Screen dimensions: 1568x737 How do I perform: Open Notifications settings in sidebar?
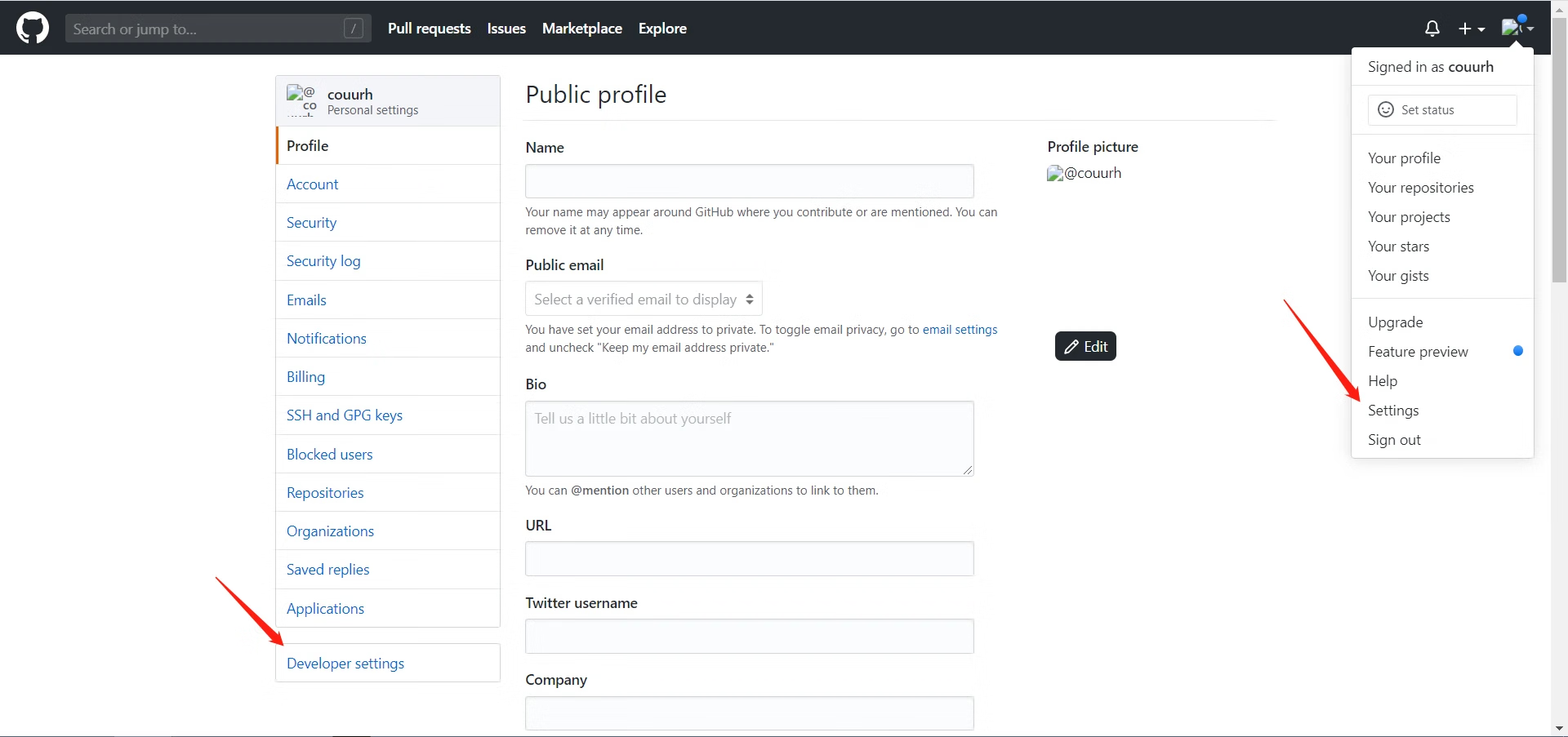tap(388, 338)
